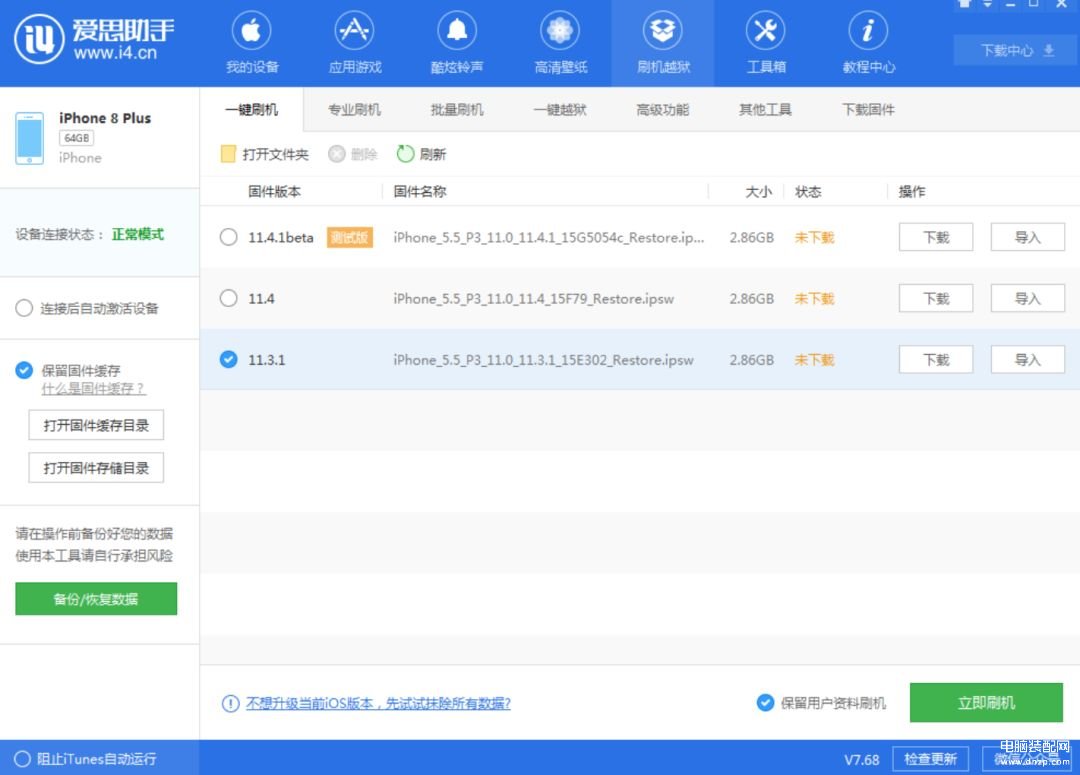This screenshot has width=1080, height=775.
Task: Open the 酷炫铃声 ringtones section
Action: click(x=457, y=43)
